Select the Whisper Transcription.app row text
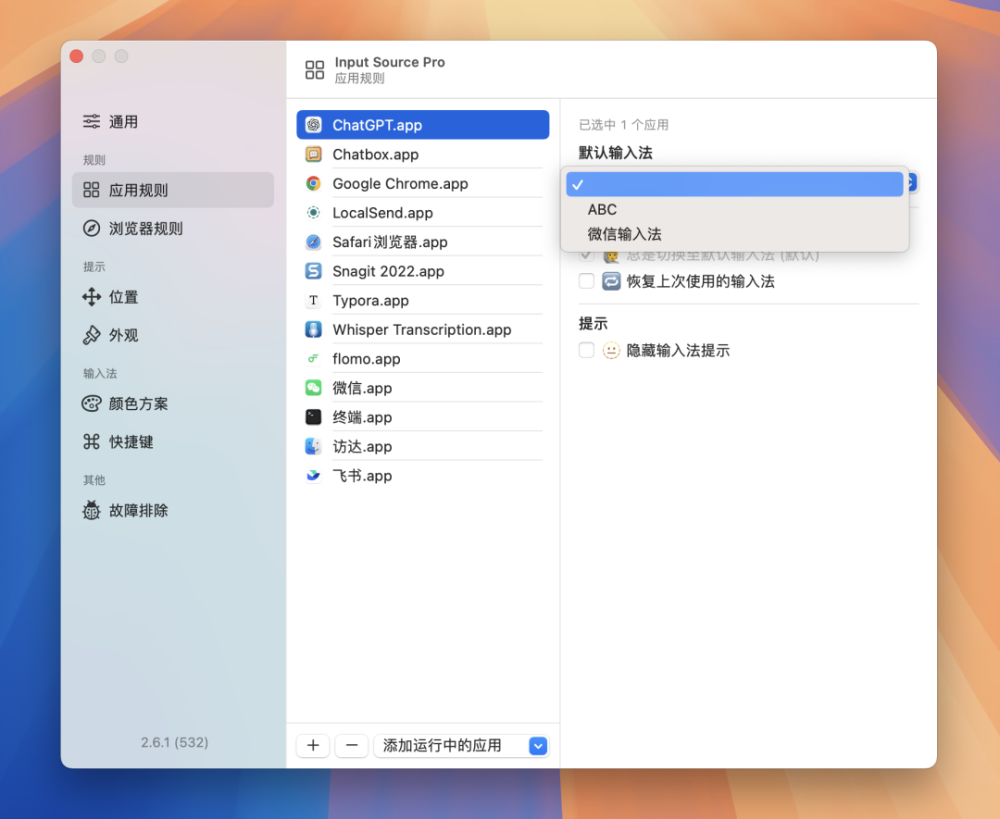1000x819 pixels. pyautogui.click(x=422, y=330)
